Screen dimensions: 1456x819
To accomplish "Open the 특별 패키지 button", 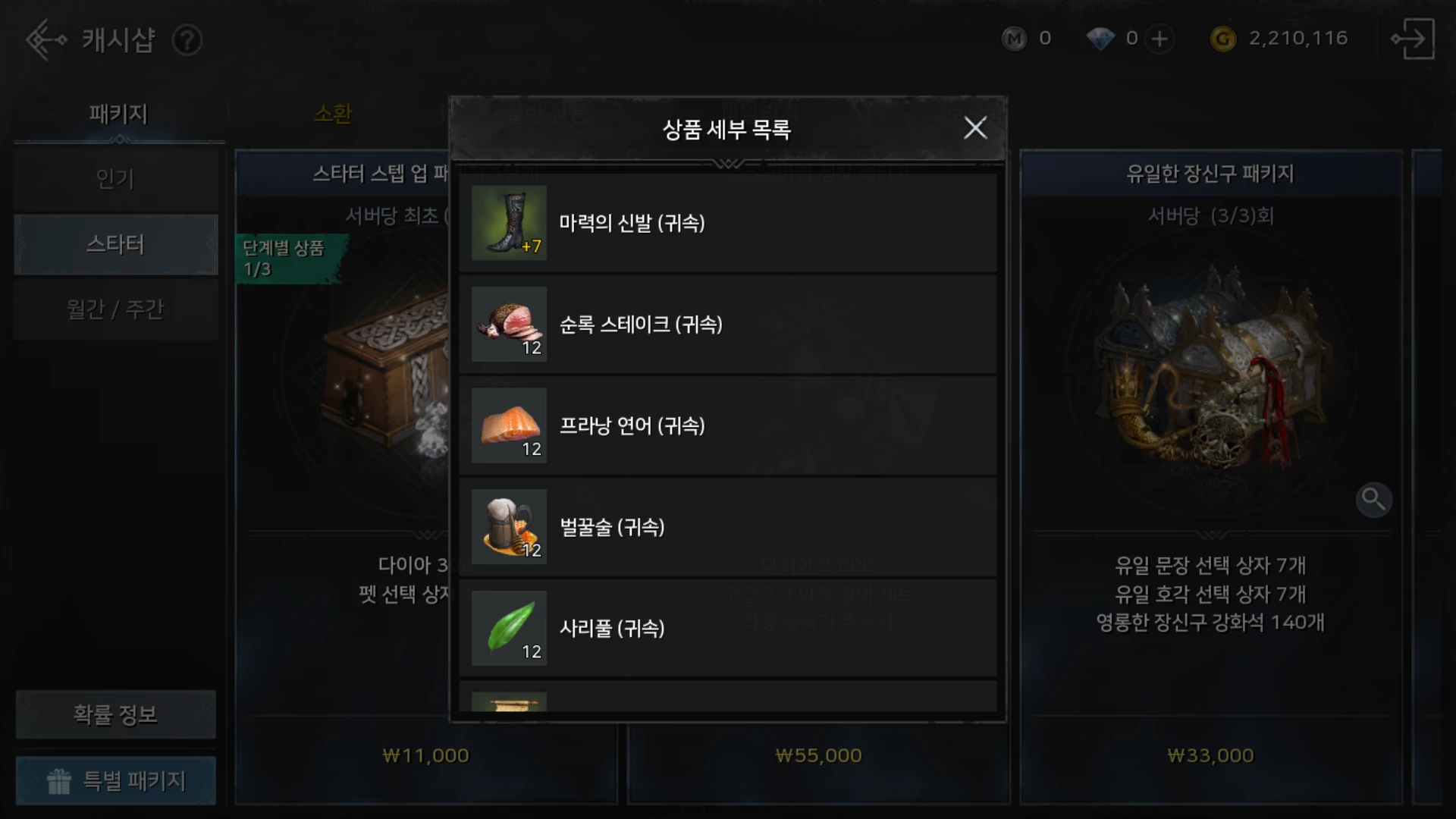I will tap(115, 780).
